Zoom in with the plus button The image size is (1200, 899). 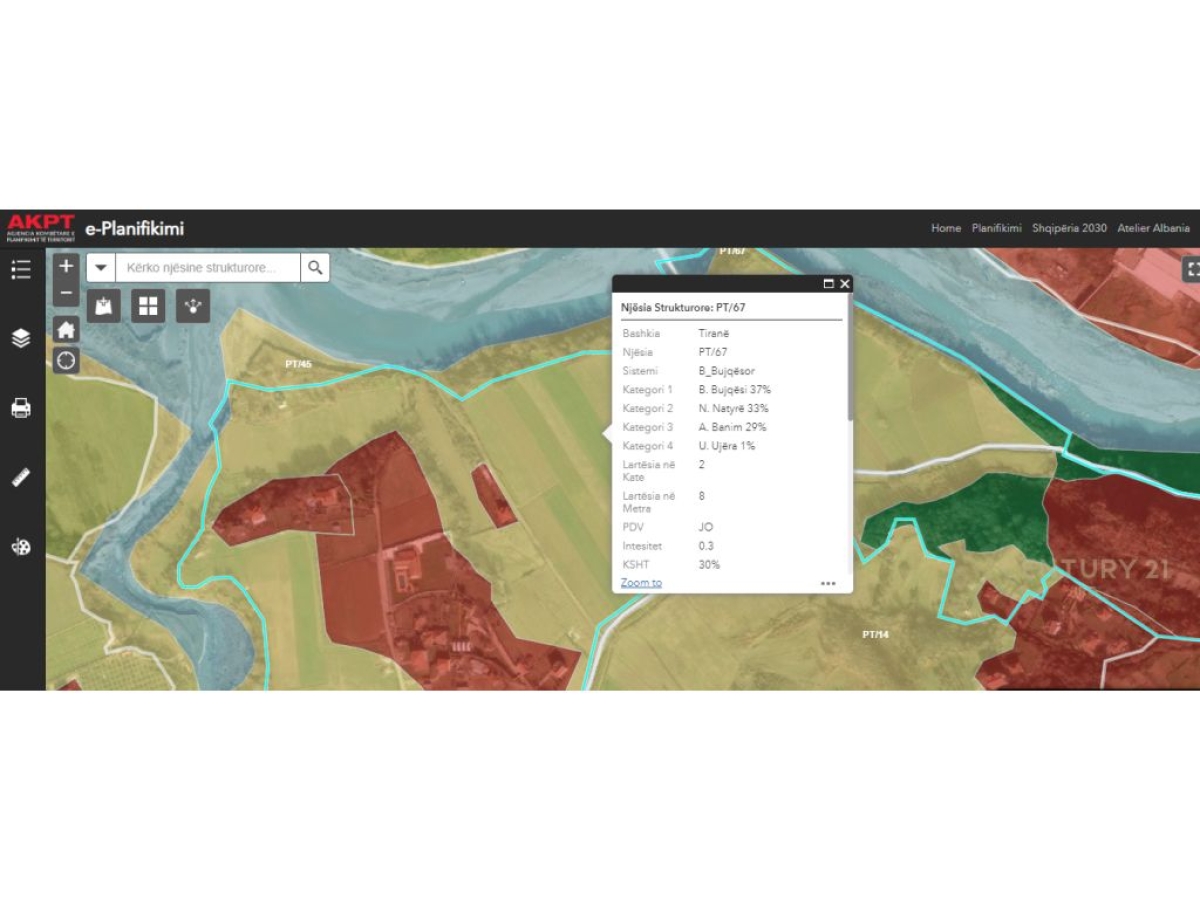pos(66,266)
